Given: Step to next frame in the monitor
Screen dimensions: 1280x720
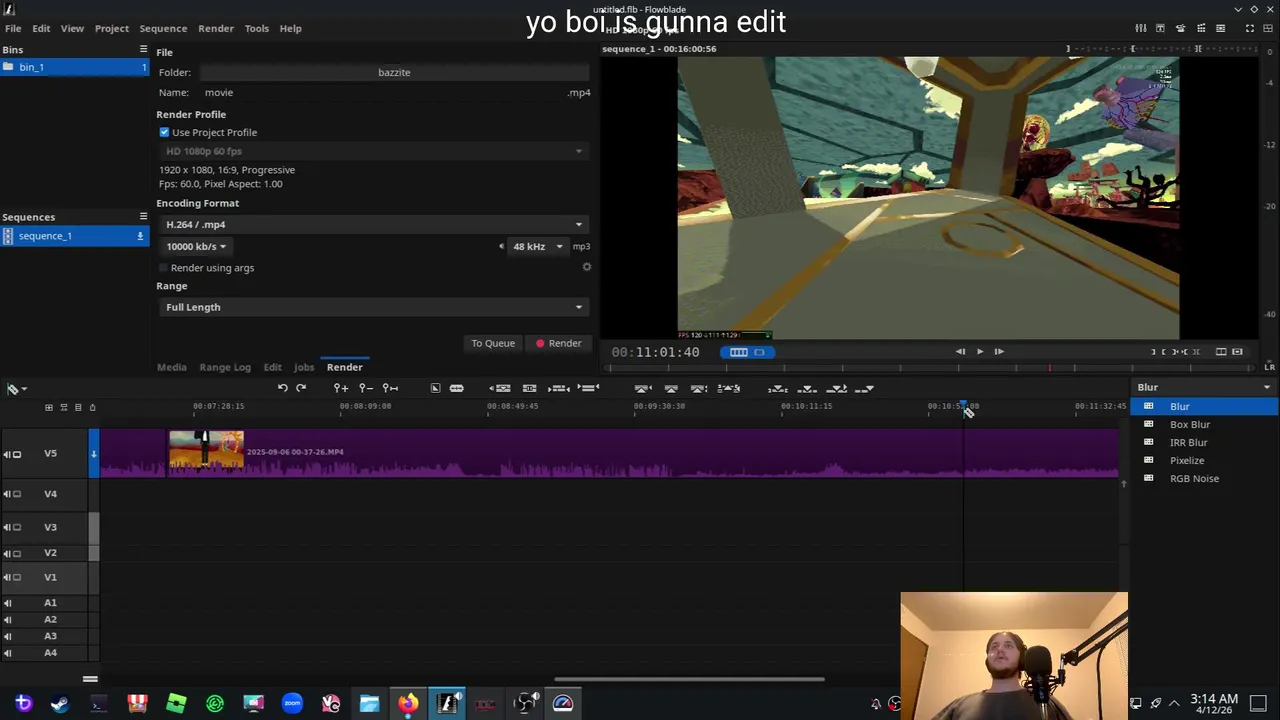Looking at the screenshot, I should point(999,351).
